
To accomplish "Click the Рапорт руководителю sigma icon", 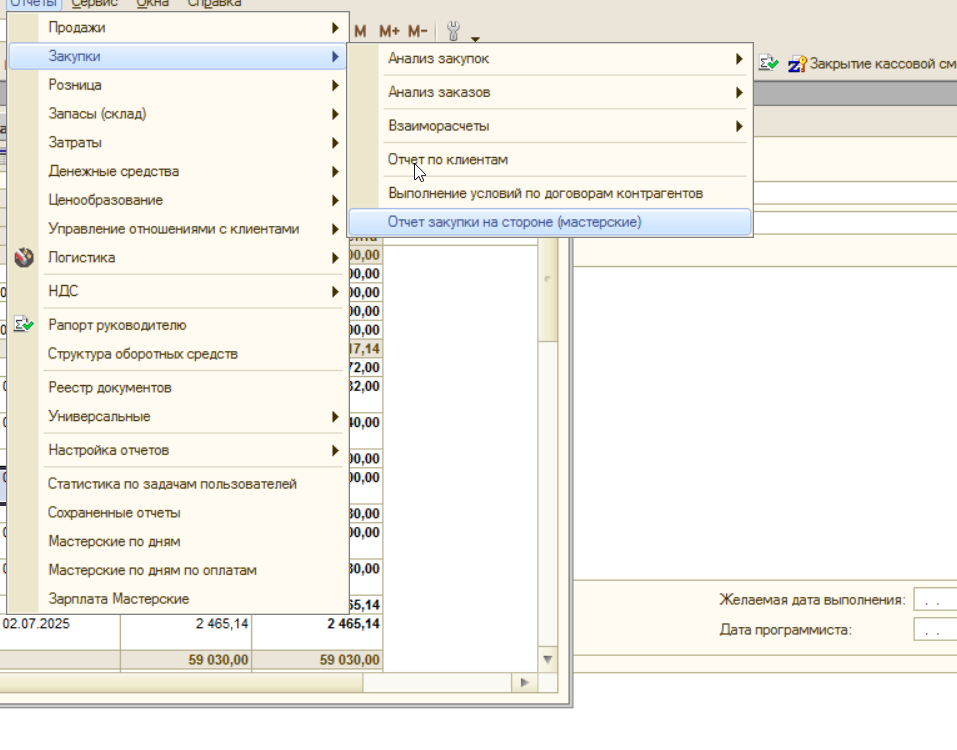I will 24,324.
